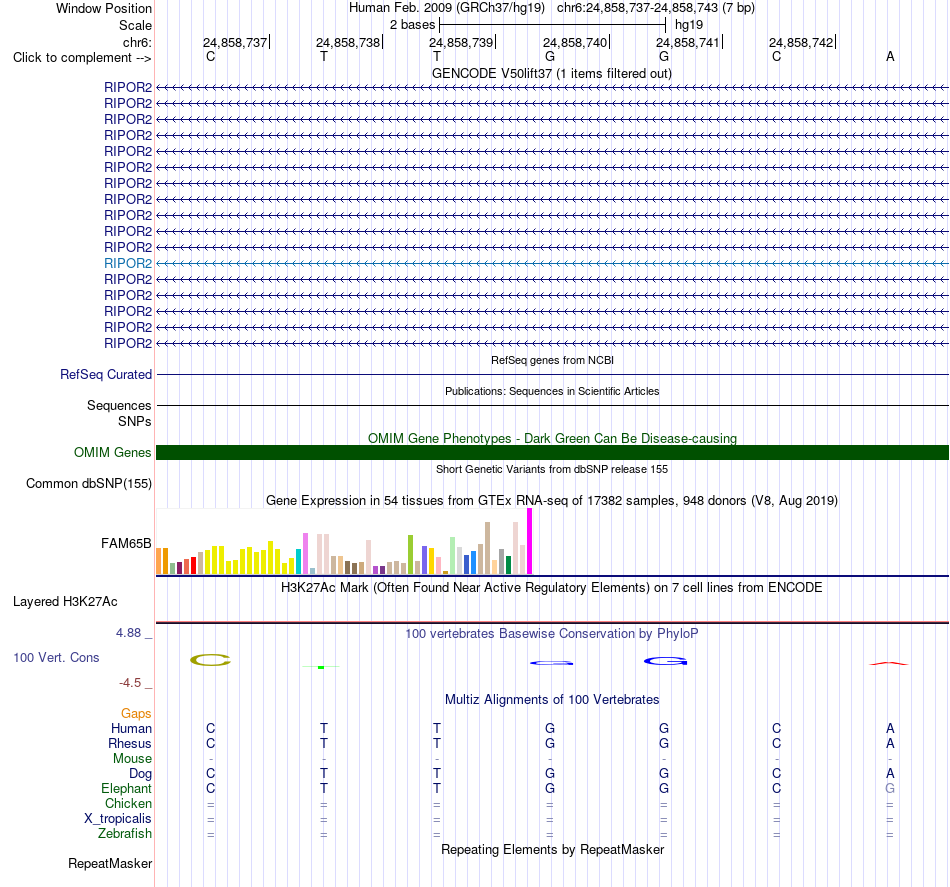The width and height of the screenshot is (950, 887).
Task: Click the orange 'Gaps' label
Action: (x=136, y=714)
